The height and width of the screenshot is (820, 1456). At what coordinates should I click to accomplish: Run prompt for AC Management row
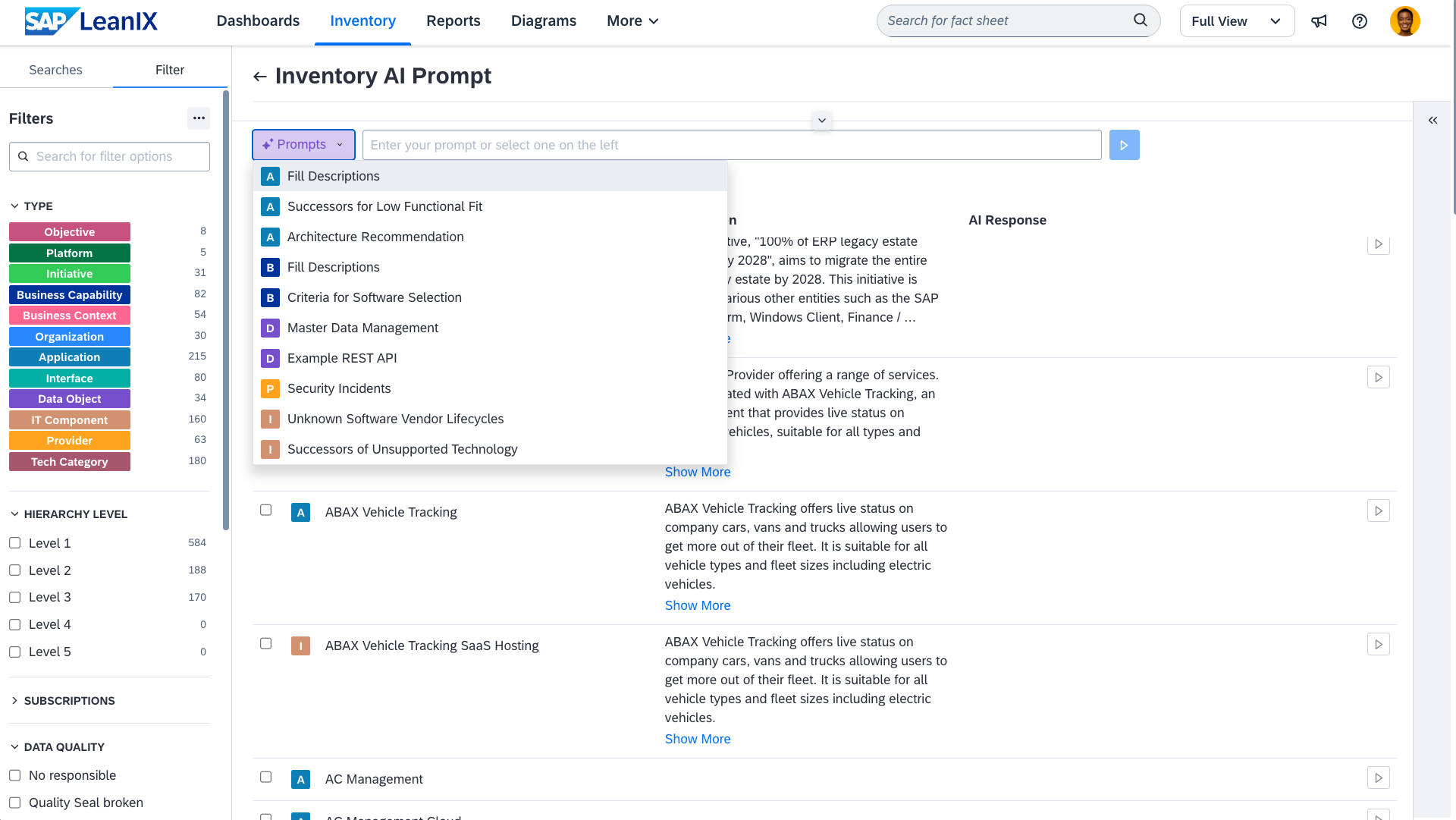[x=1379, y=778]
